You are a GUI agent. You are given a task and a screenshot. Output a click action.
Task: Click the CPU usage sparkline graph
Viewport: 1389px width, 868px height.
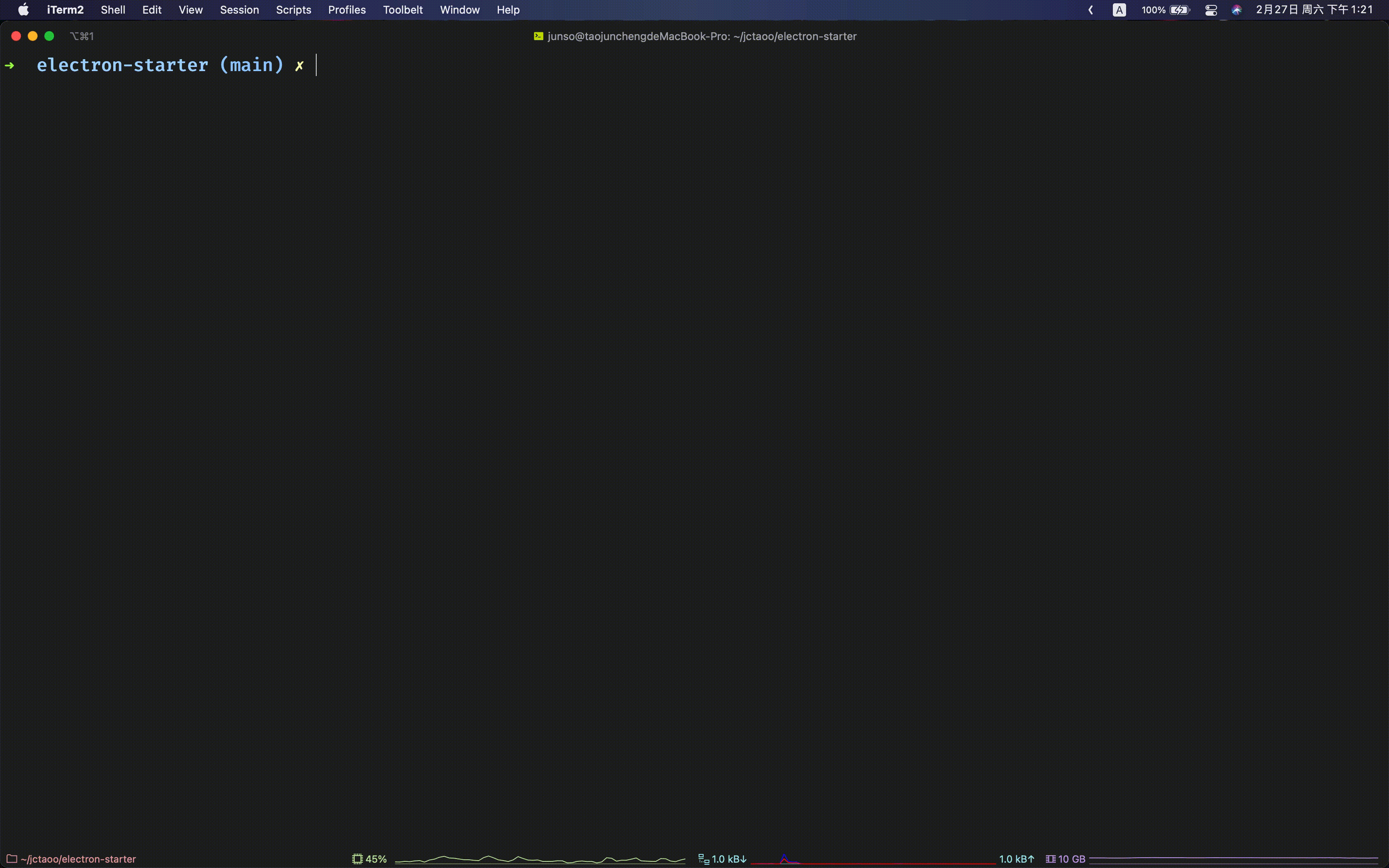tap(539, 859)
